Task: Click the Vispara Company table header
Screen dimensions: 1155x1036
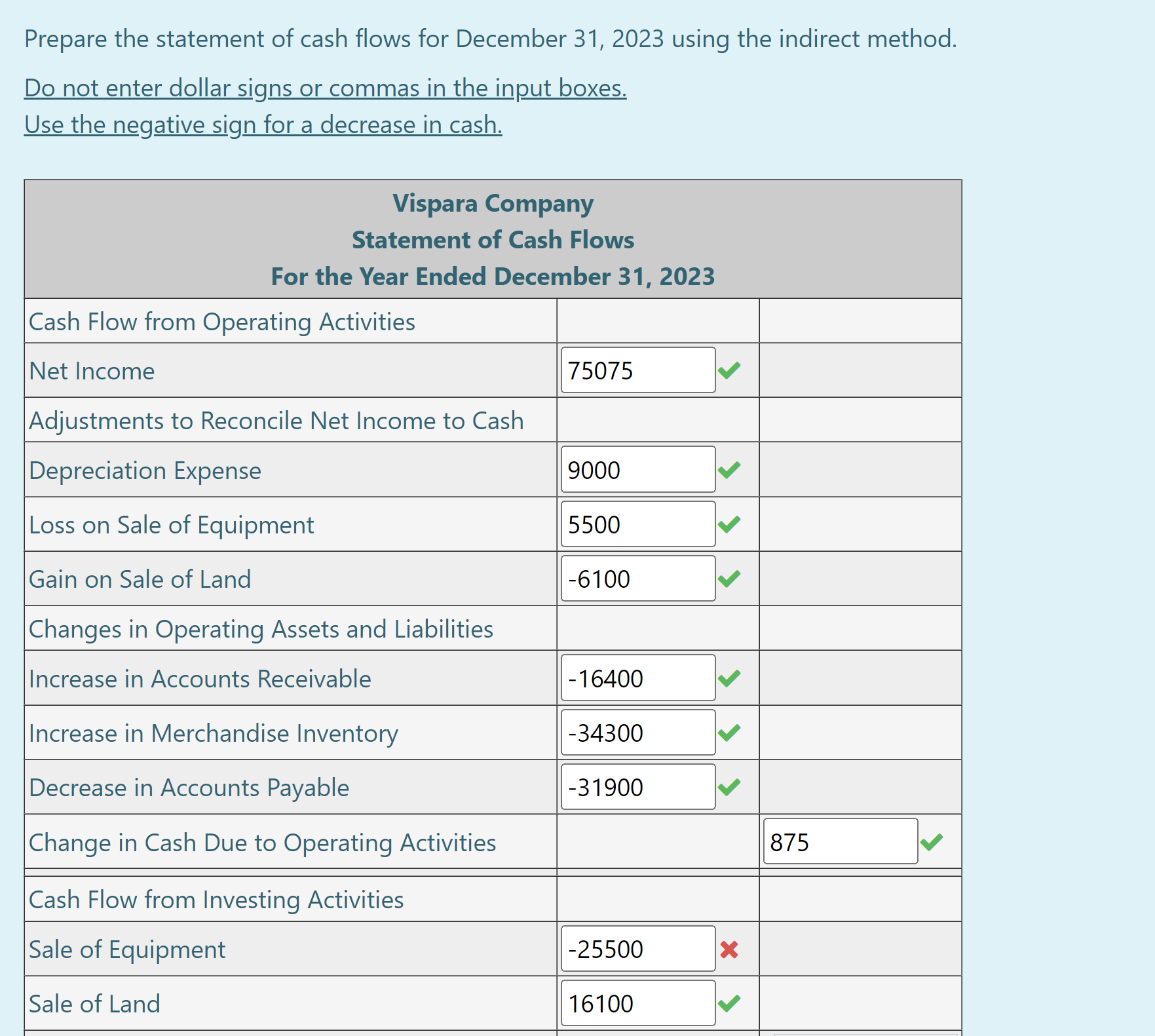Action: 492,203
